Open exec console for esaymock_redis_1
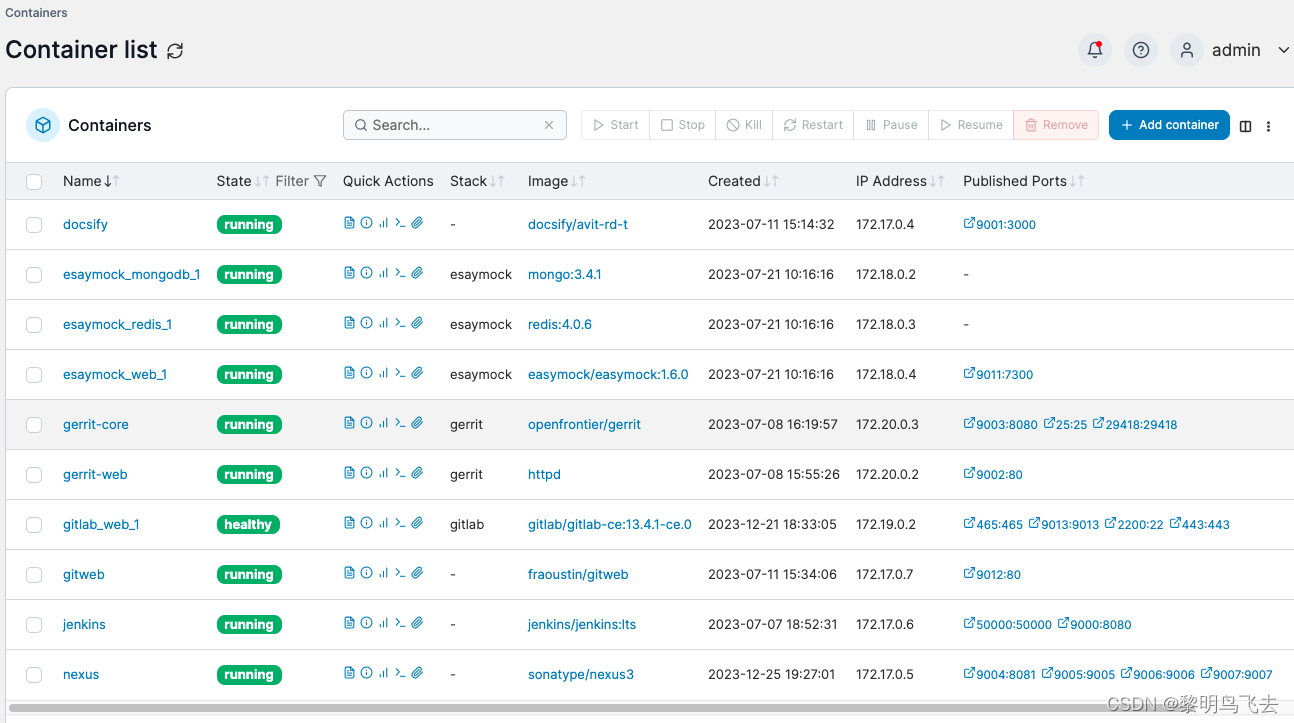The height and width of the screenshot is (723, 1294). pyautogui.click(x=400, y=323)
